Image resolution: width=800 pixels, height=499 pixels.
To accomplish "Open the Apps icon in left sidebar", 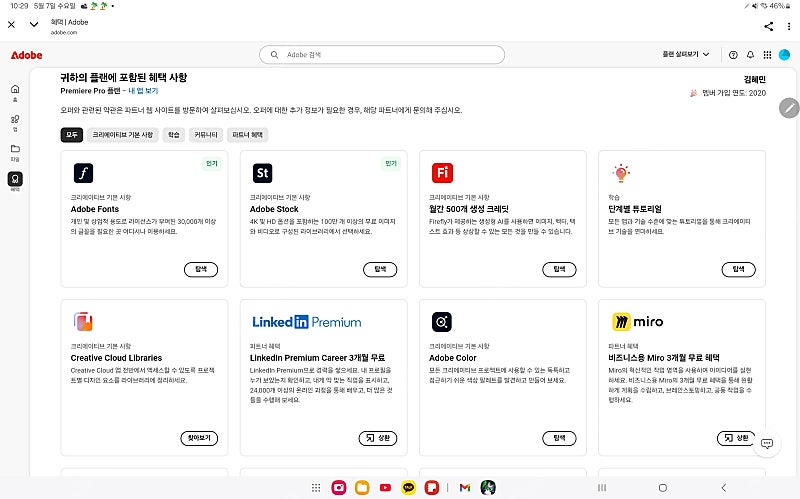I will pos(15,119).
